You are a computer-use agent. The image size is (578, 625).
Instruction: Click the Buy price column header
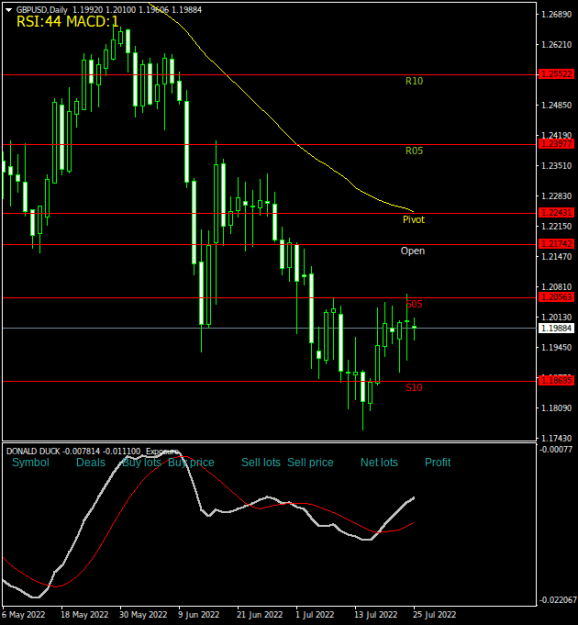tap(191, 463)
